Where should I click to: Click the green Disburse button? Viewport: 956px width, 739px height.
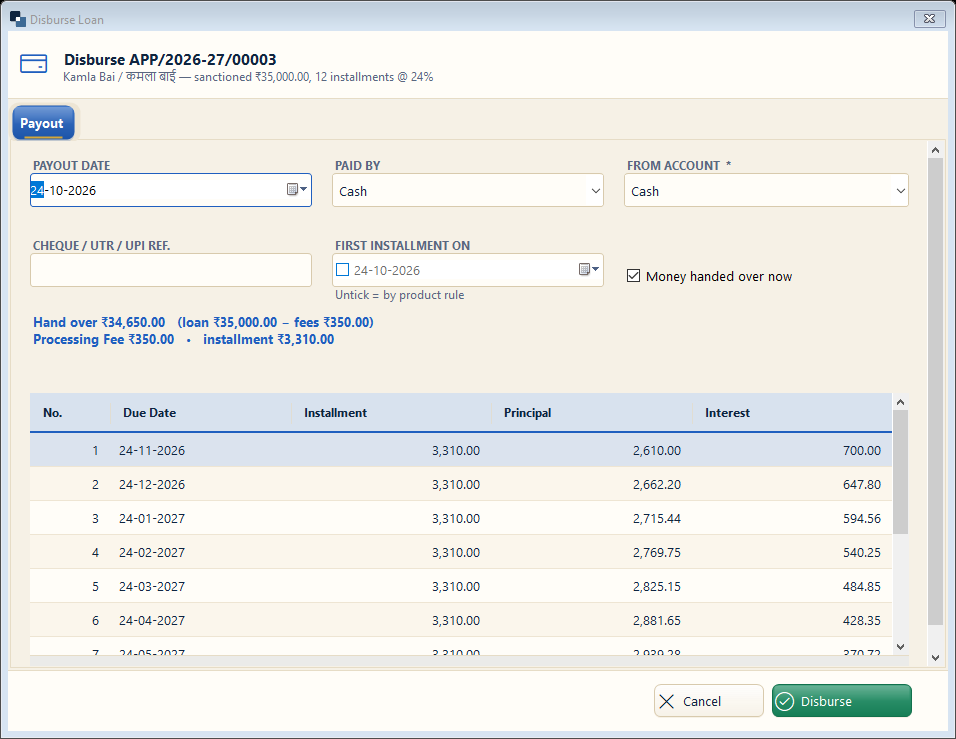(x=841, y=701)
